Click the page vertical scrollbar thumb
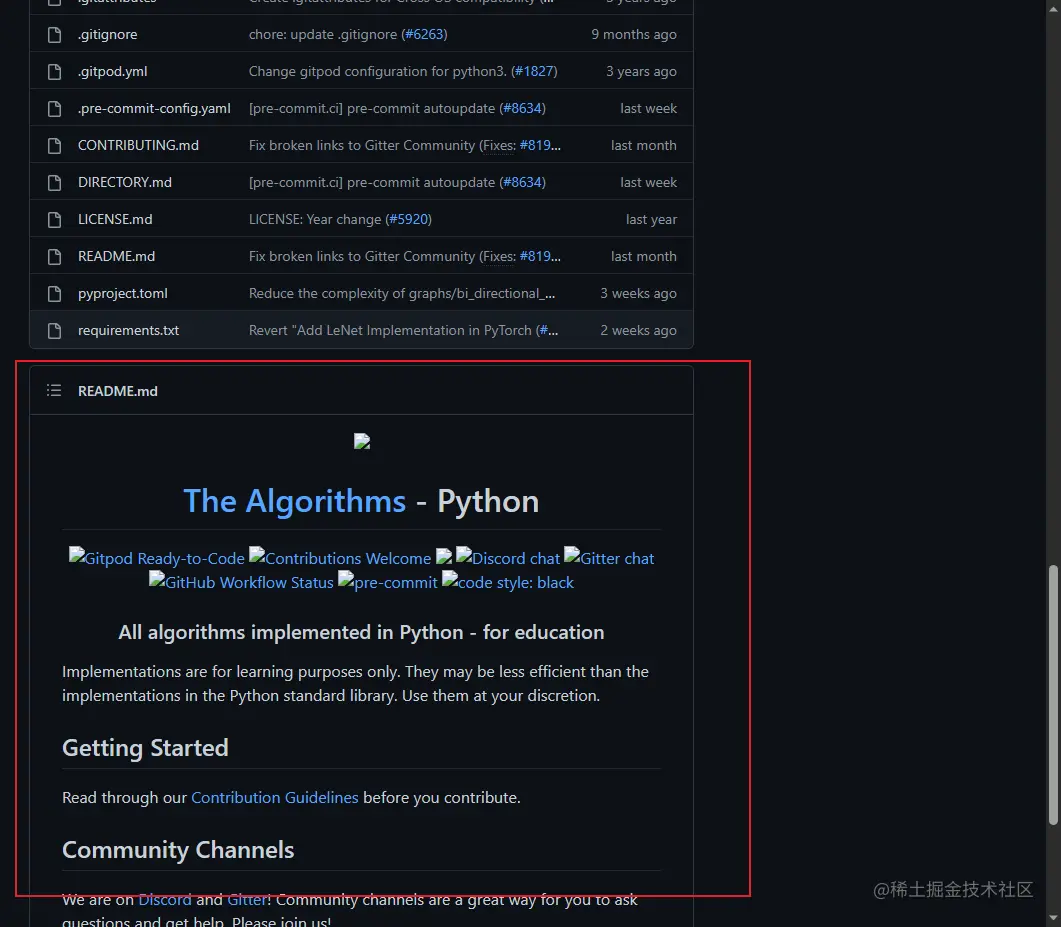This screenshot has width=1061, height=927. (1053, 695)
